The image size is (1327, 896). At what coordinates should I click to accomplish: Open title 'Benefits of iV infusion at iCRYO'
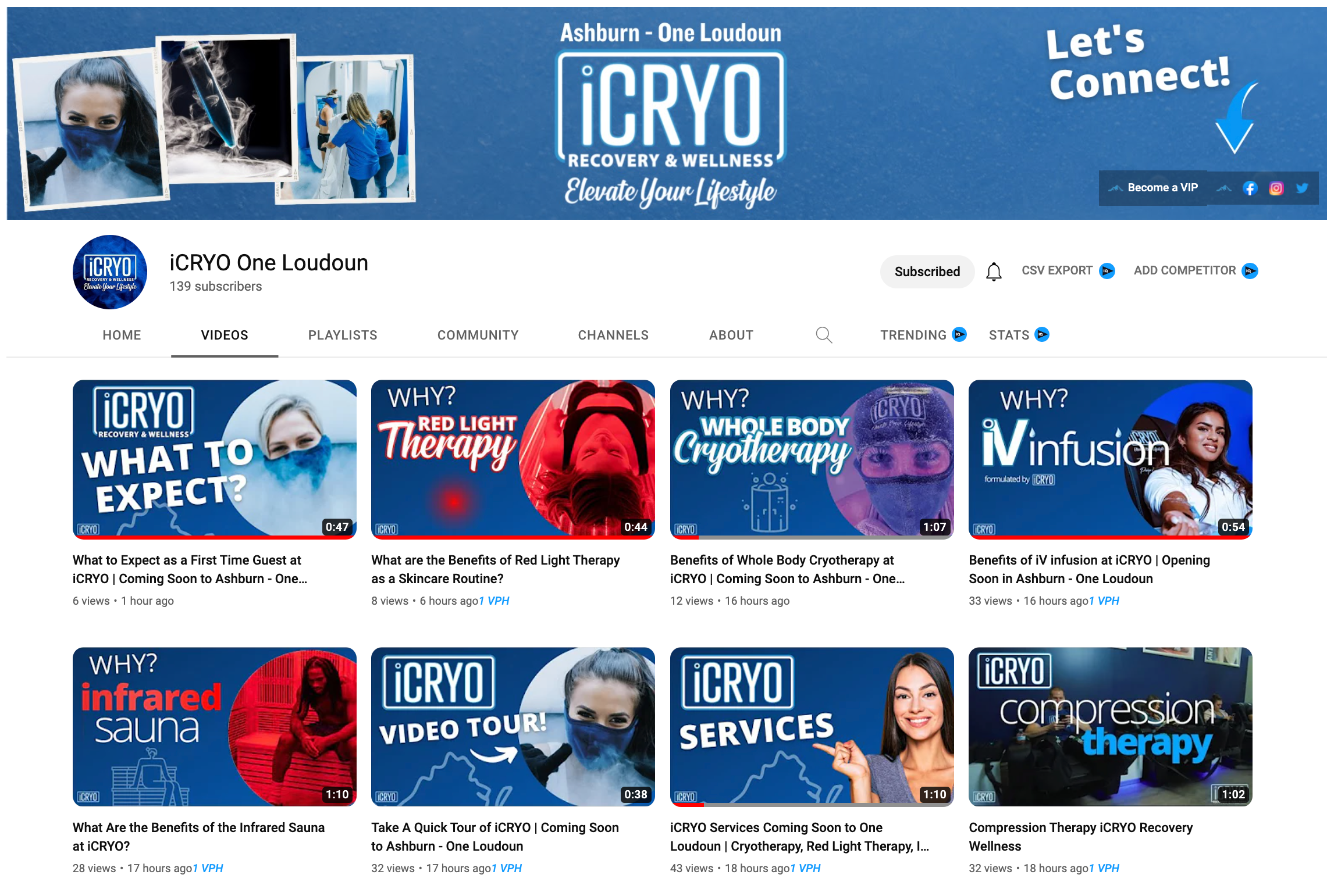1090,569
